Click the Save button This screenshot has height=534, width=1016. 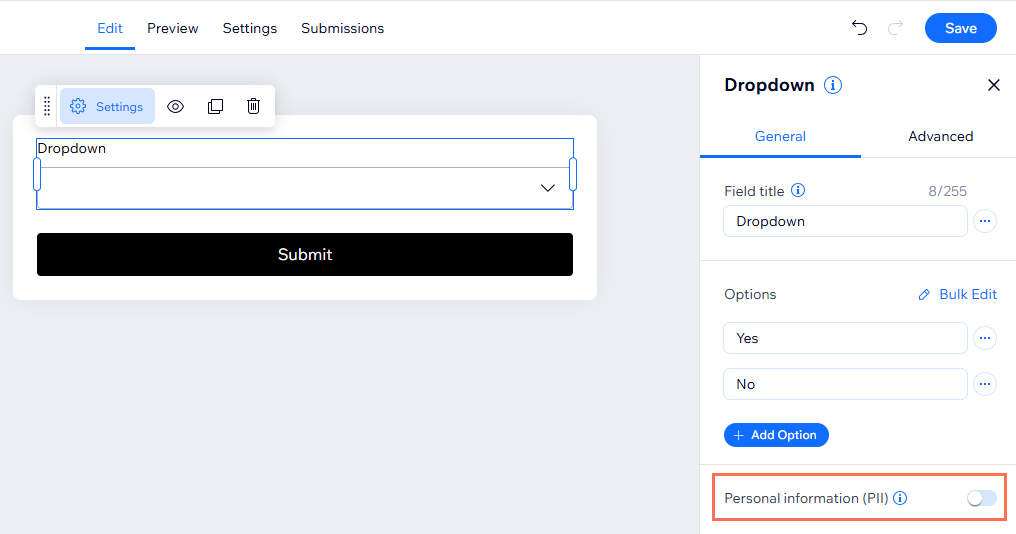(960, 28)
